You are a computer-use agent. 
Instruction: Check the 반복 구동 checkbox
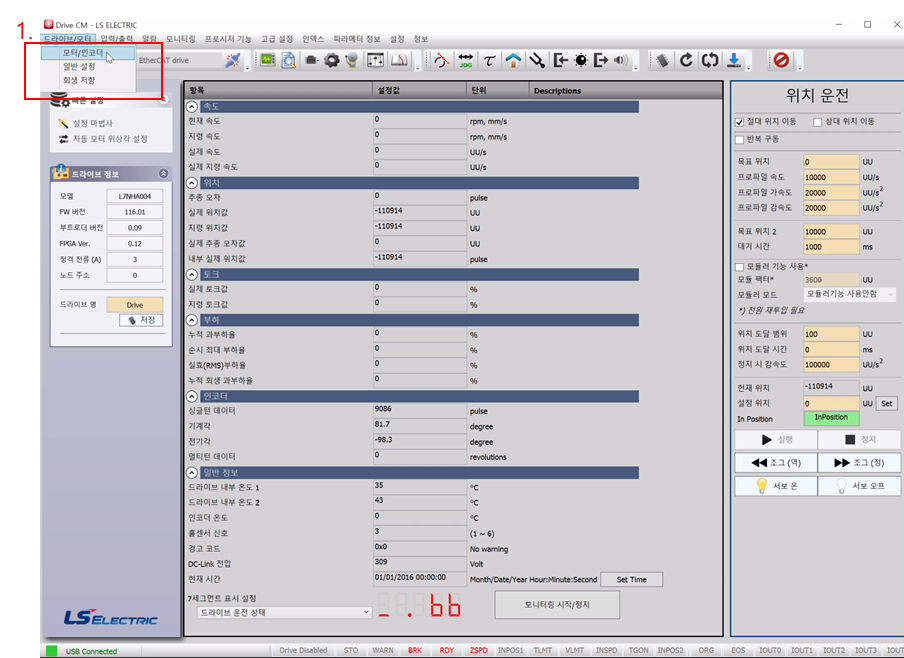coord(740,140)
